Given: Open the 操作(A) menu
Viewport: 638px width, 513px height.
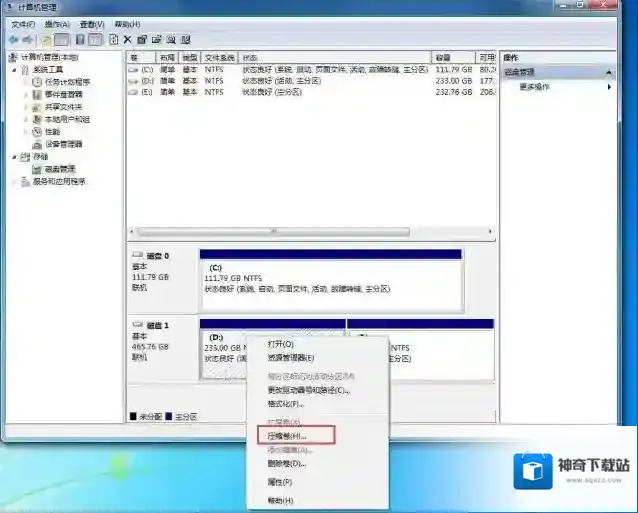Looking at the screenshot, I should 59,23.
